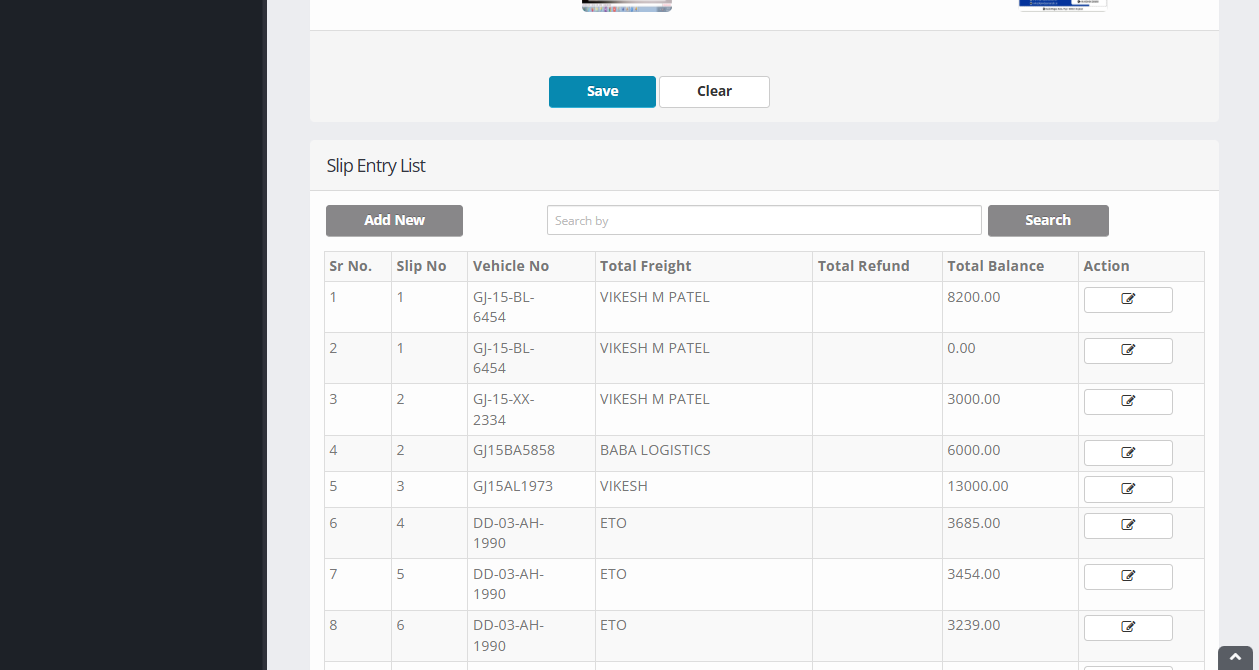Click the Total Balance column header
The image size is (1259, 670).
[x=995, y=266]
